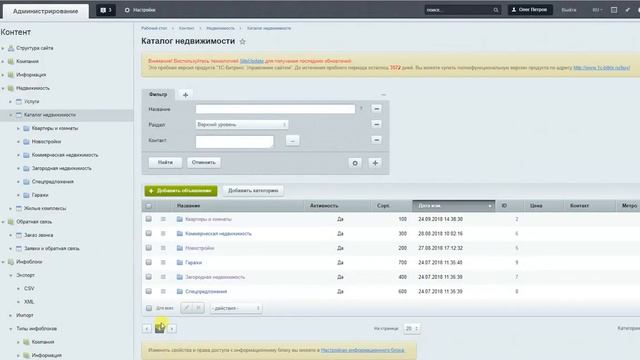
Task: Click the Добавить категорию button
Action: [x=253, y=191]
